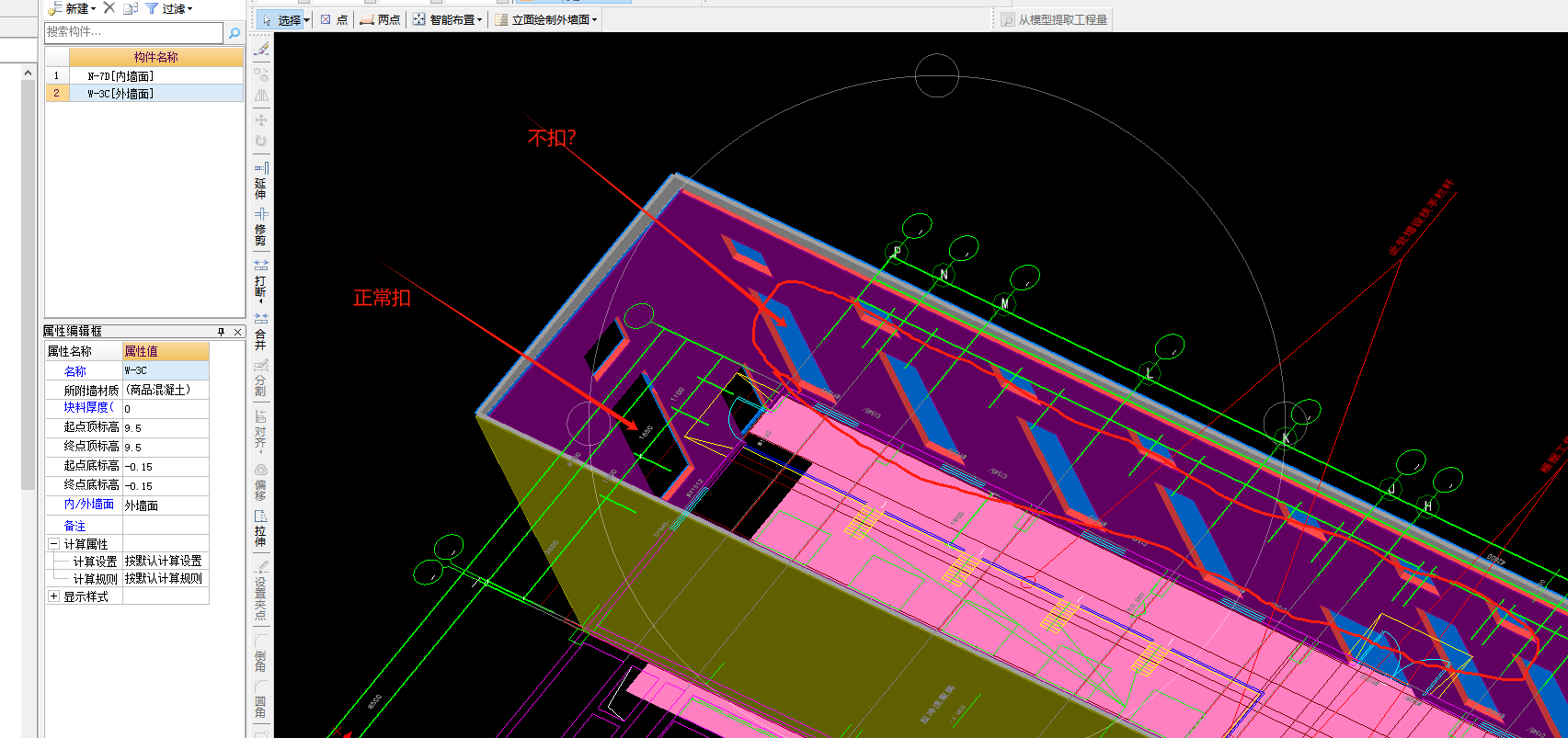1568x738 pixels.
Task: Click the copy component icon
Action: 130,8
